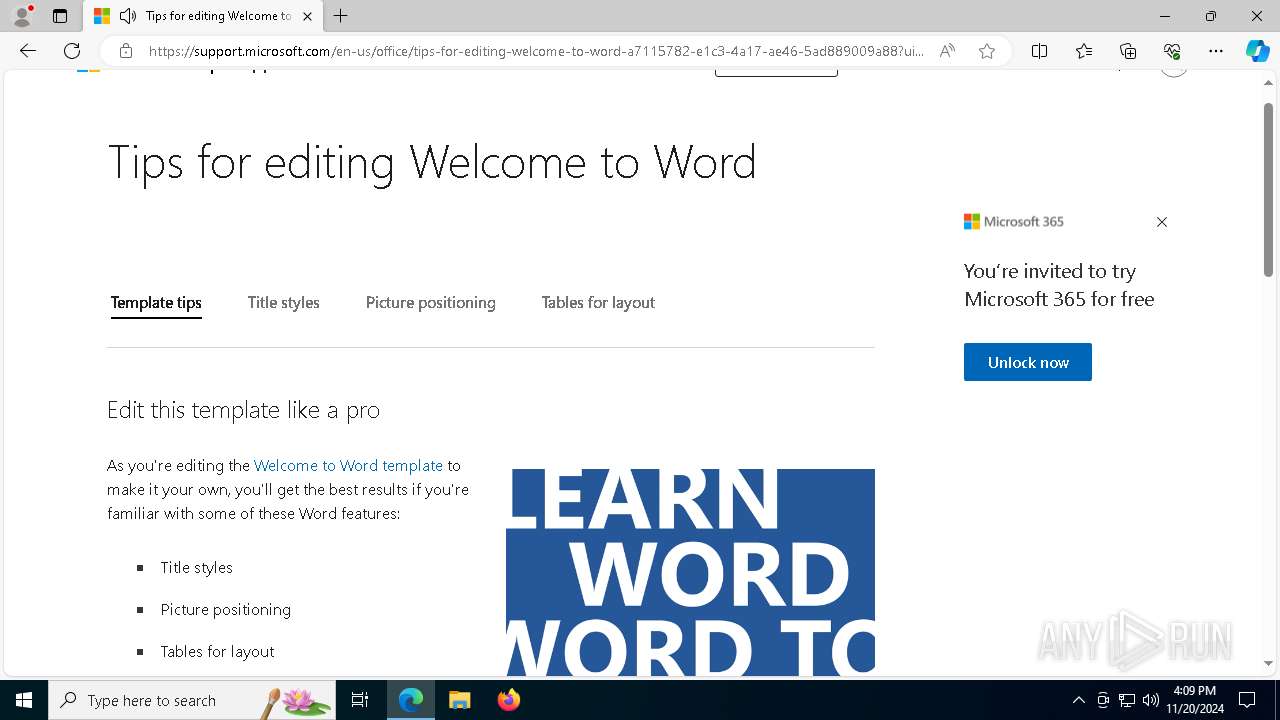Image resolution: width=1280 pixels, height=720 pixels.
Task: Switch to the Picture positioning tab
Action: (x=431, y=303)
